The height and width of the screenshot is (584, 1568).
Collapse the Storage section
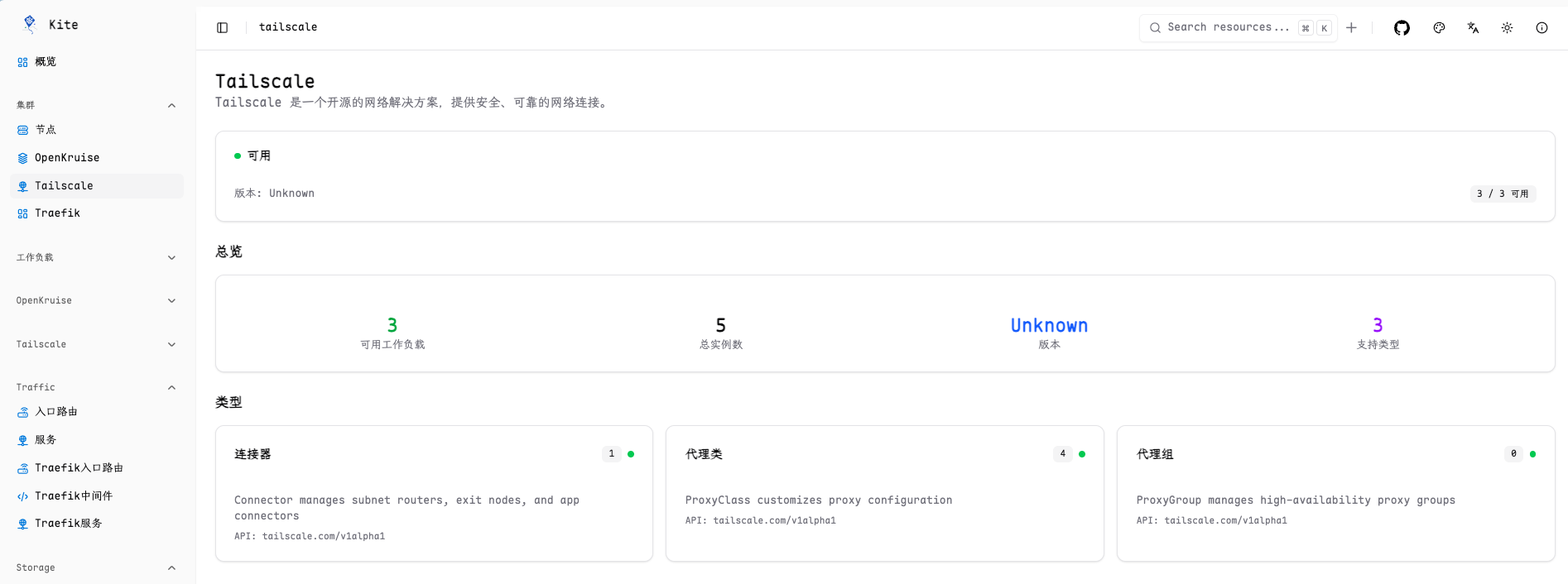[x=171, y=567]
